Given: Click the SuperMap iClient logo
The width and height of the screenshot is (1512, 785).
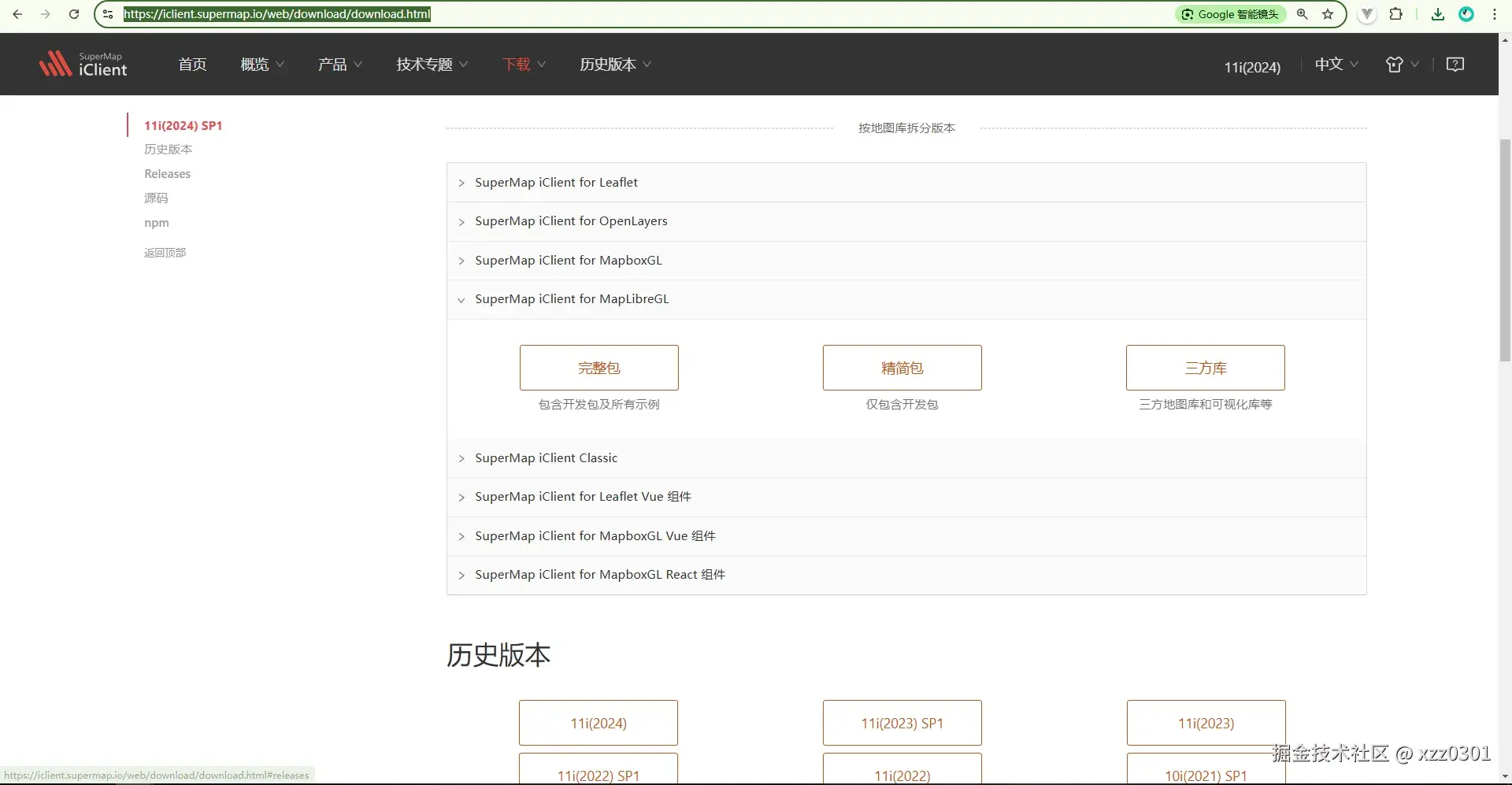Looking at the screenshot, I should [x=83, y=64].
